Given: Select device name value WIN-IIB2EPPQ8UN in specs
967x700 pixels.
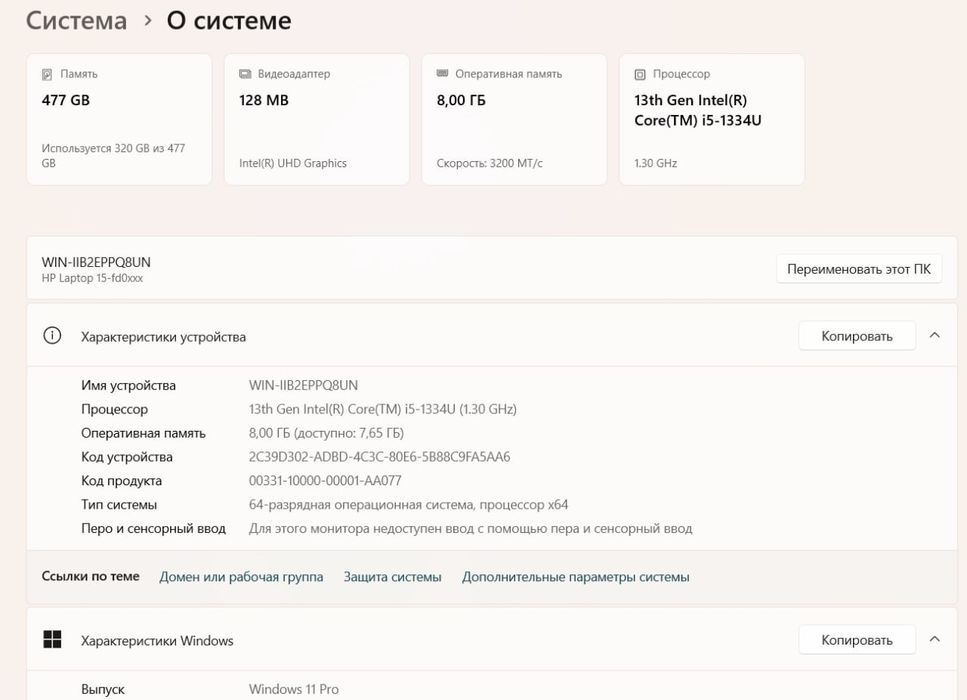Looking at the screenshot, I should coord(303,385).
